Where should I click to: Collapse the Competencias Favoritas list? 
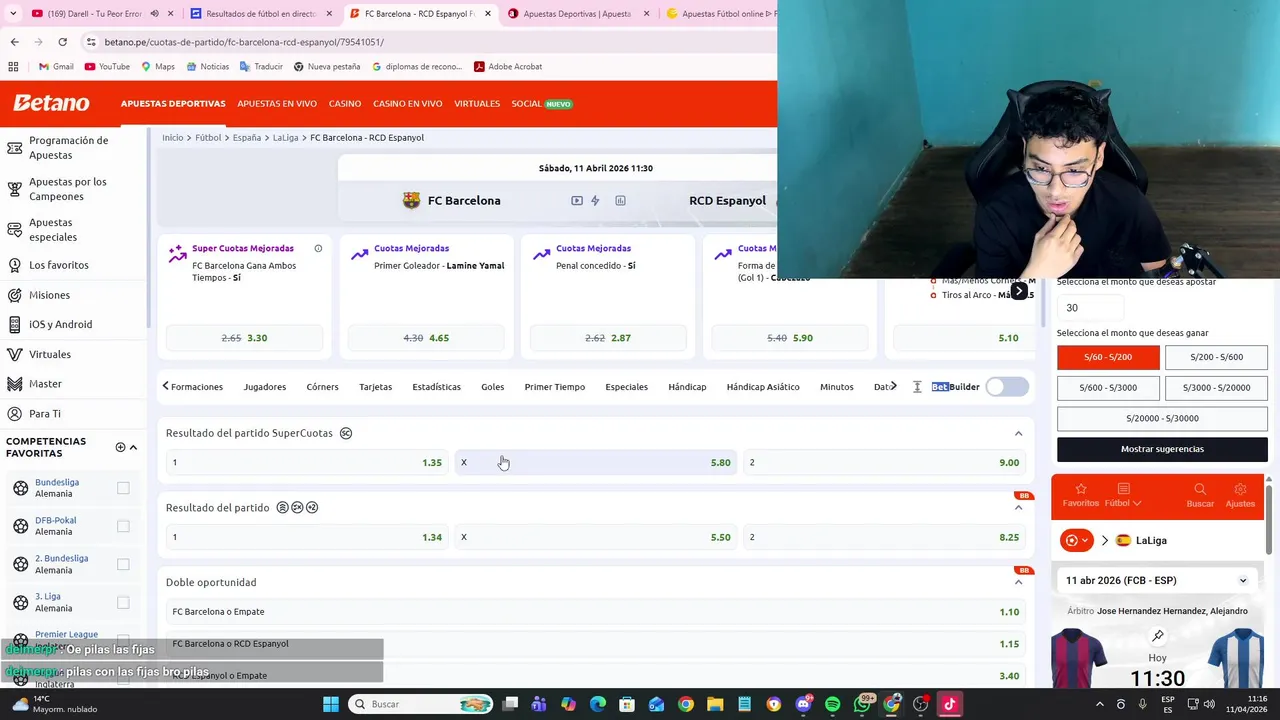pyautogui.click(x=133, y=447)
